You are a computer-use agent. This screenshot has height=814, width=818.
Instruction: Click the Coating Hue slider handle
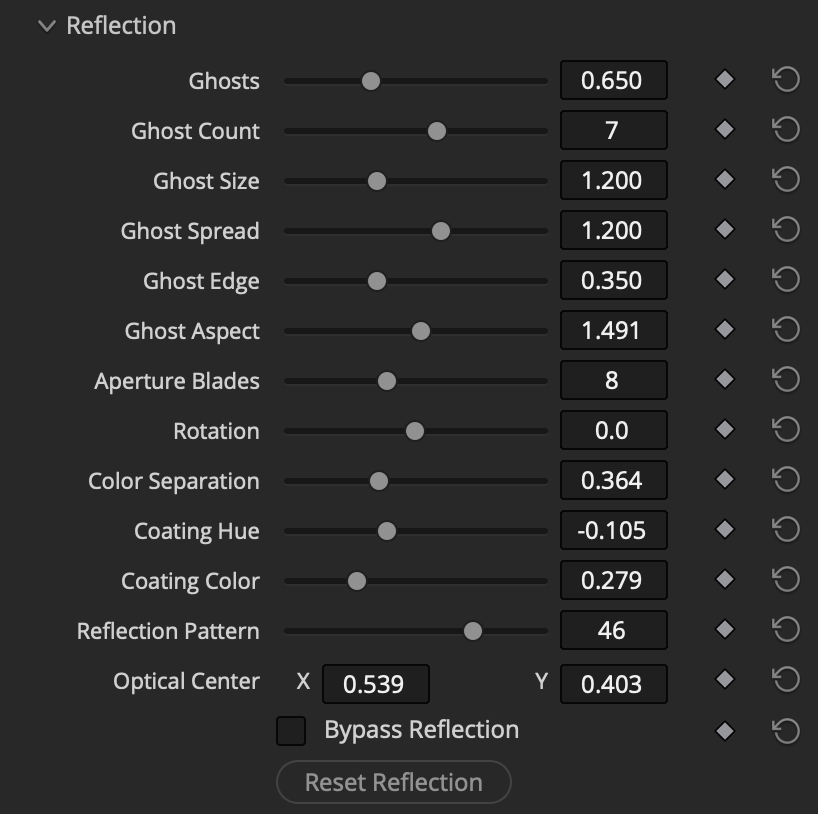(387, 531)
